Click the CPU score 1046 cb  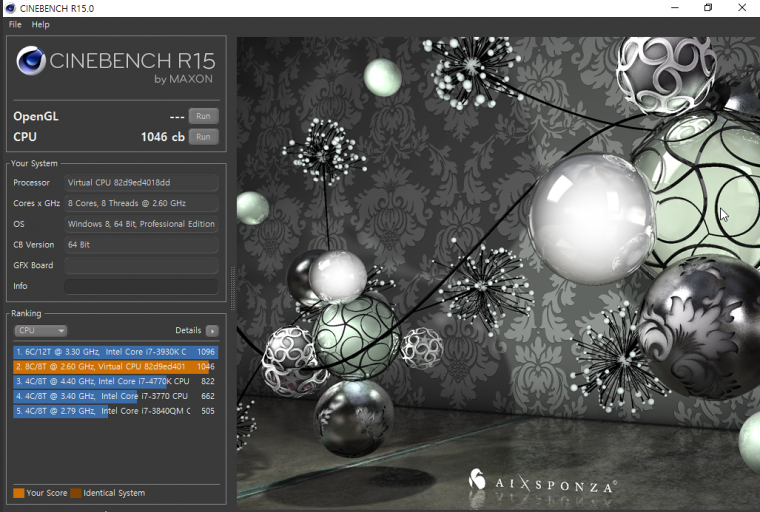pyautogui.click(x=163, y=137)
